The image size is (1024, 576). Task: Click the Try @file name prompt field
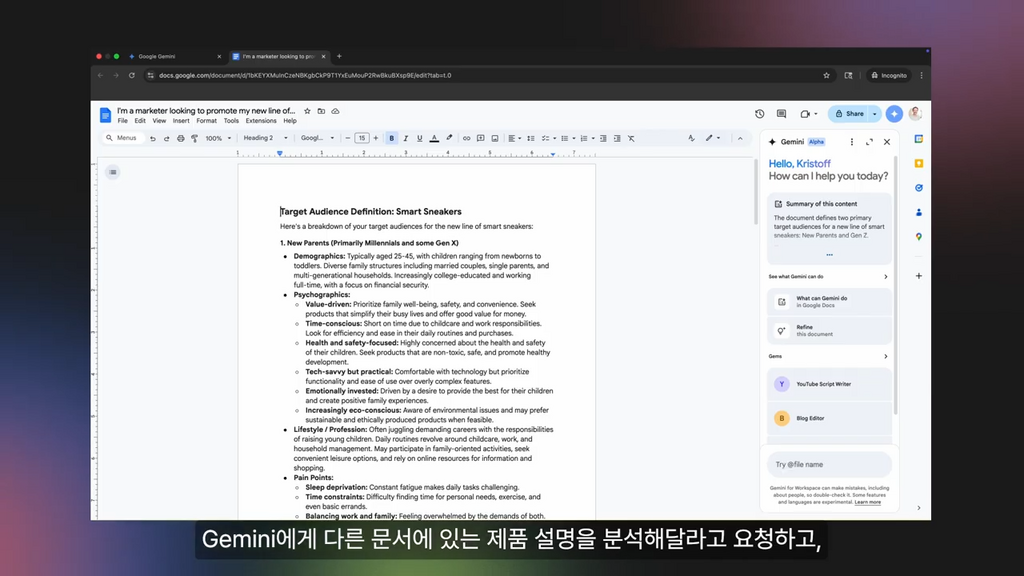[829, 464]
